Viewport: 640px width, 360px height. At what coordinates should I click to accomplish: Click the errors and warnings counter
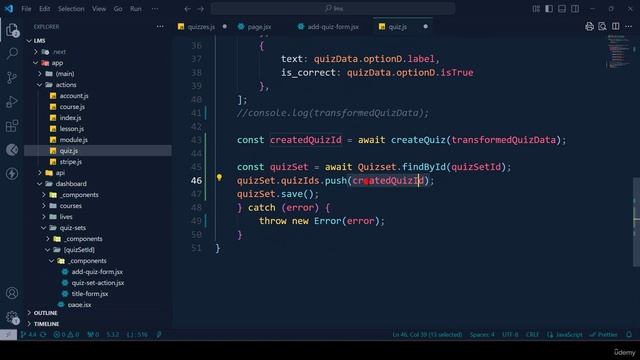(x=66, y=335)
